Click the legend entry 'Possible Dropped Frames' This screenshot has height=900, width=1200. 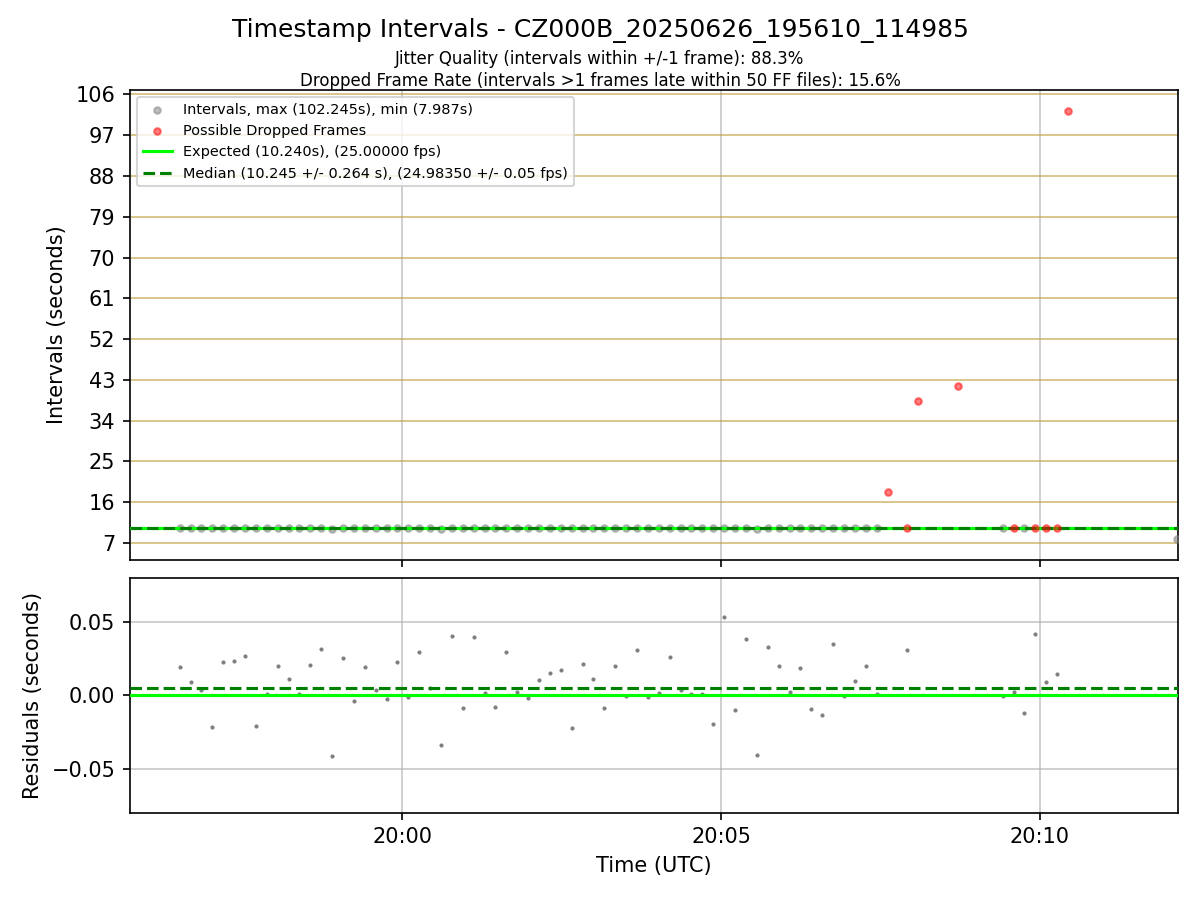pyautogui.click(x=274, y=130)
